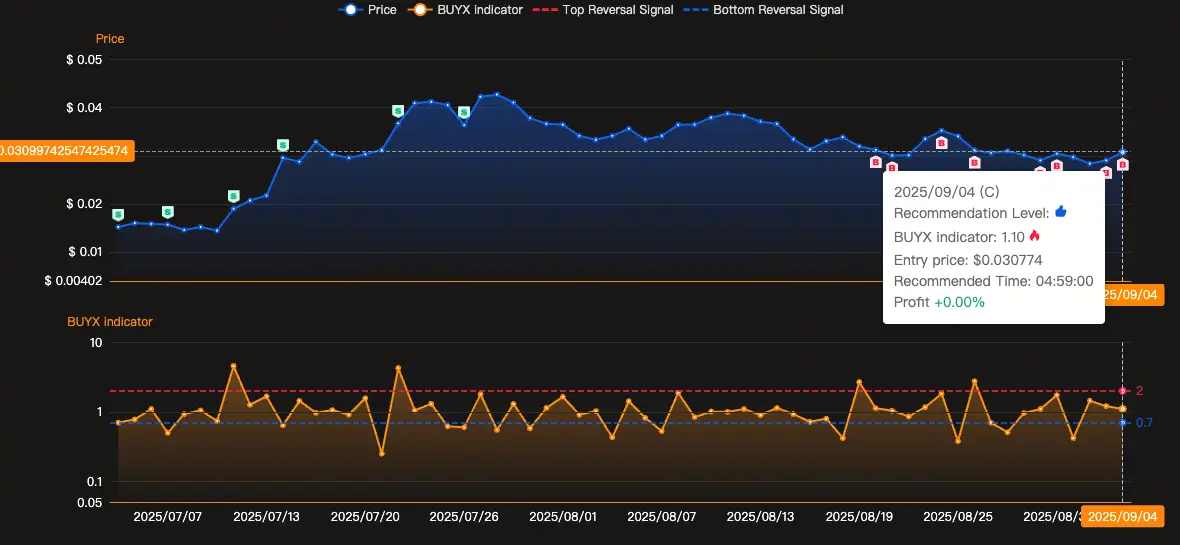Click the '0.1' label on the BUYX axis
This screenshot has width=1180, height=545.
coord(93,482)
